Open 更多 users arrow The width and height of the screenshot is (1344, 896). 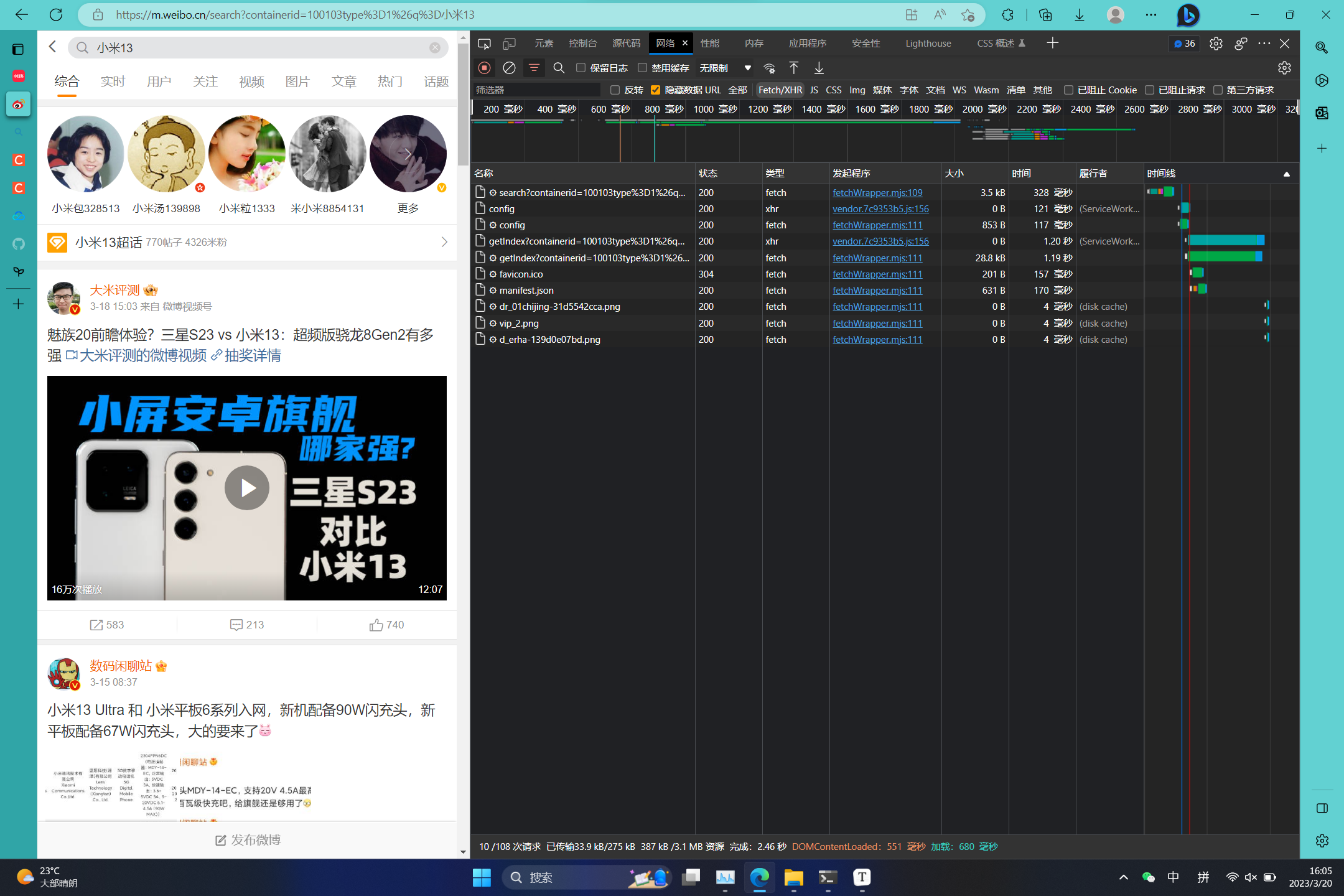point(408,154)
